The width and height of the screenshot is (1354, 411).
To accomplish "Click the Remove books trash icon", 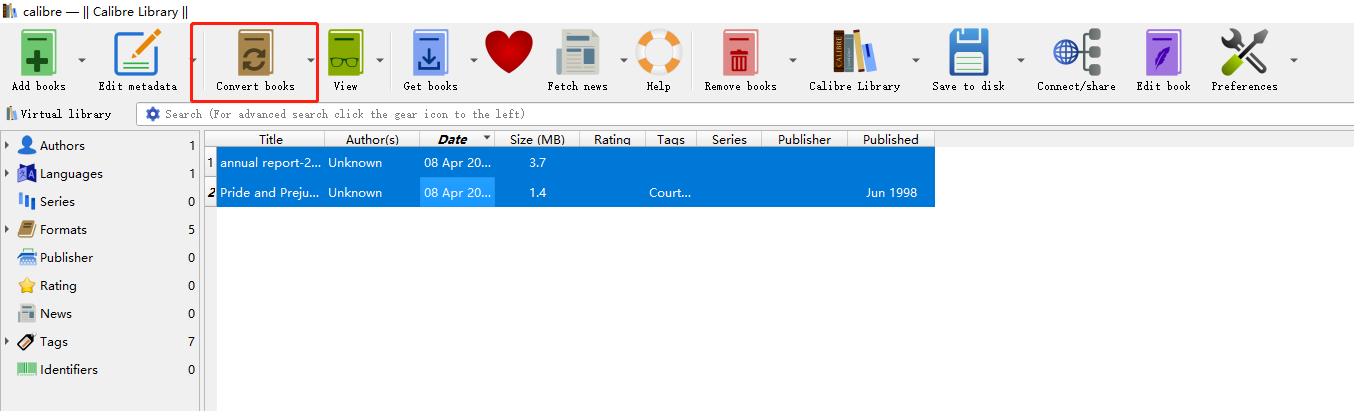I will tap(740, 53).
